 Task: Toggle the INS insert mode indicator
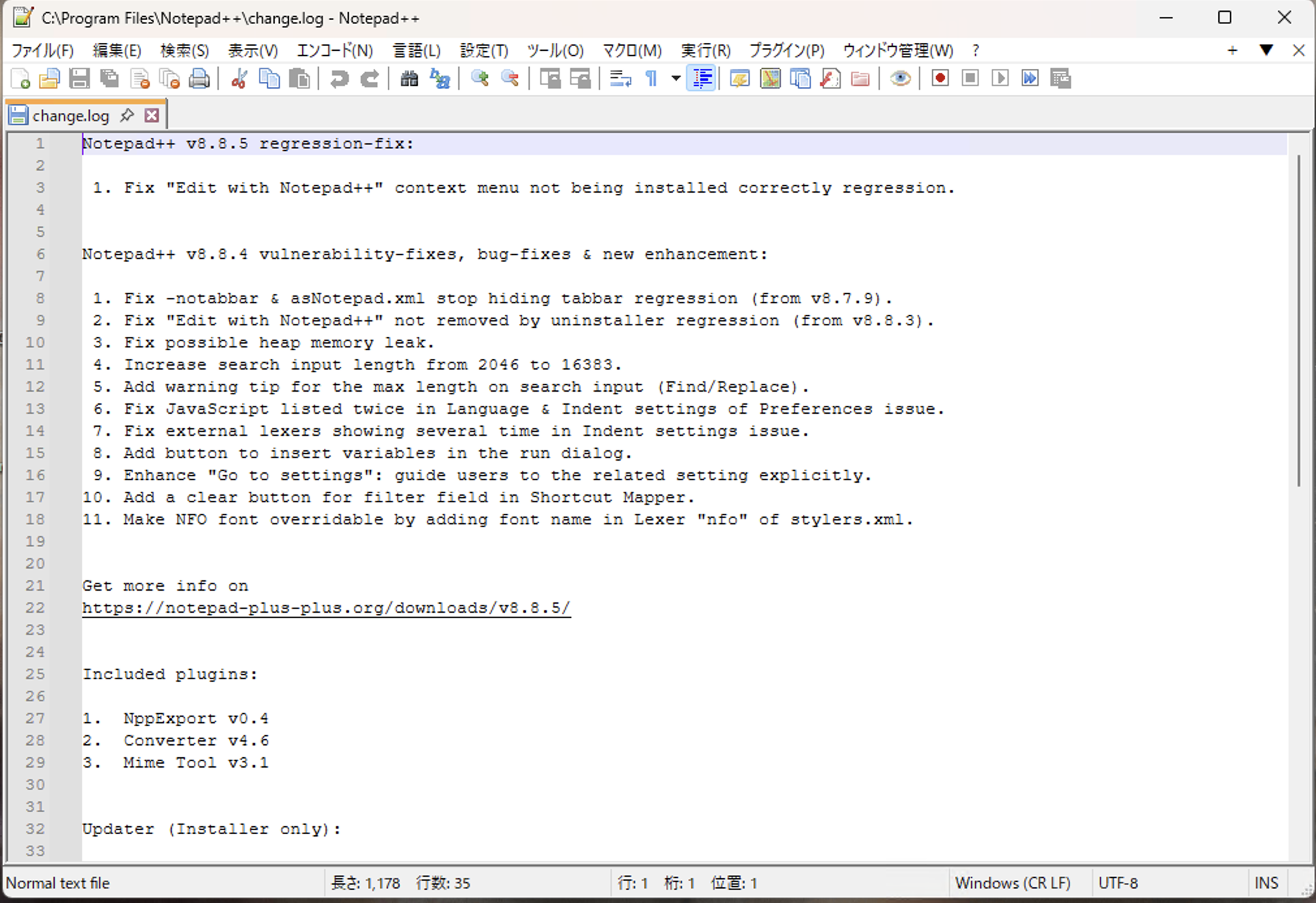[x=1266, y=883]
